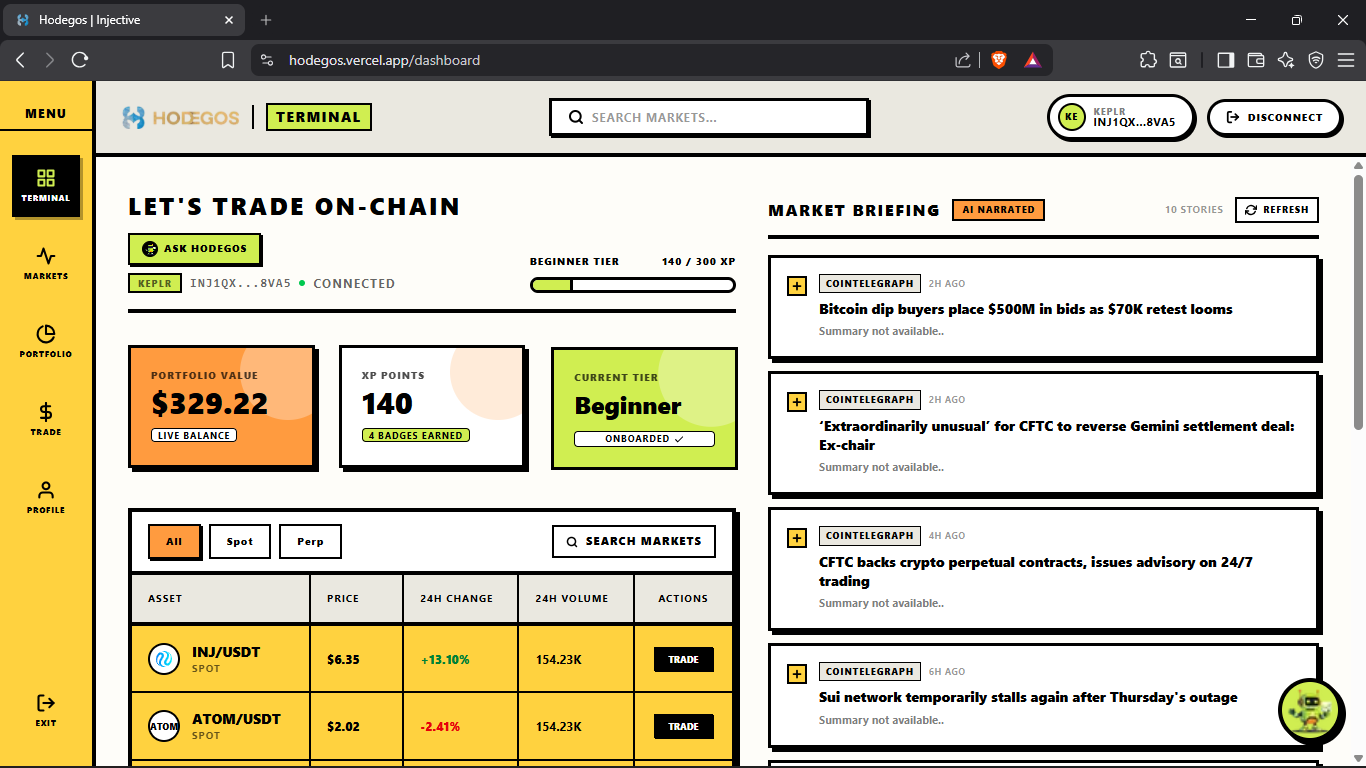This screenshot has height=768, width=1366.
Task: Open Leo AI assistant icon
Action: pyautogui.click(x=1286, y=60)
